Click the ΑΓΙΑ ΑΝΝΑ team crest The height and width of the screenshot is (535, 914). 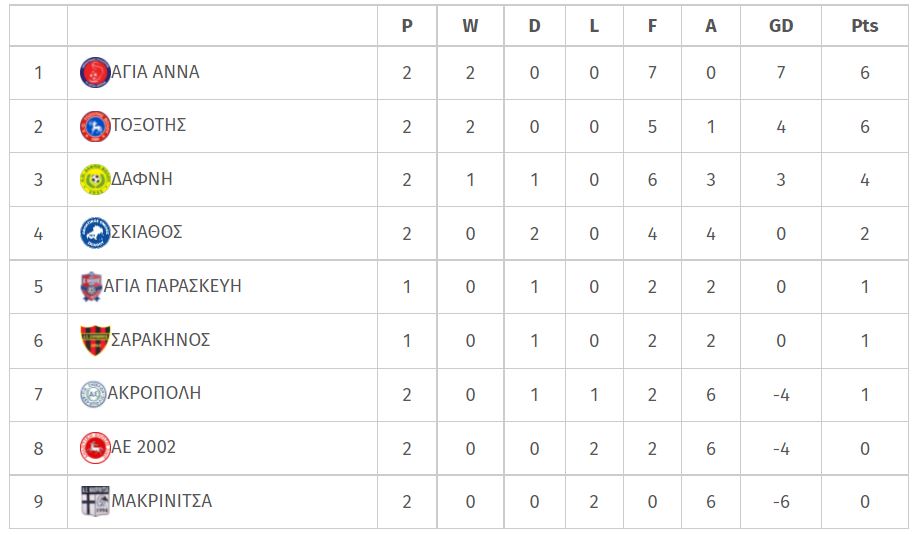click(x=95, y=72)
